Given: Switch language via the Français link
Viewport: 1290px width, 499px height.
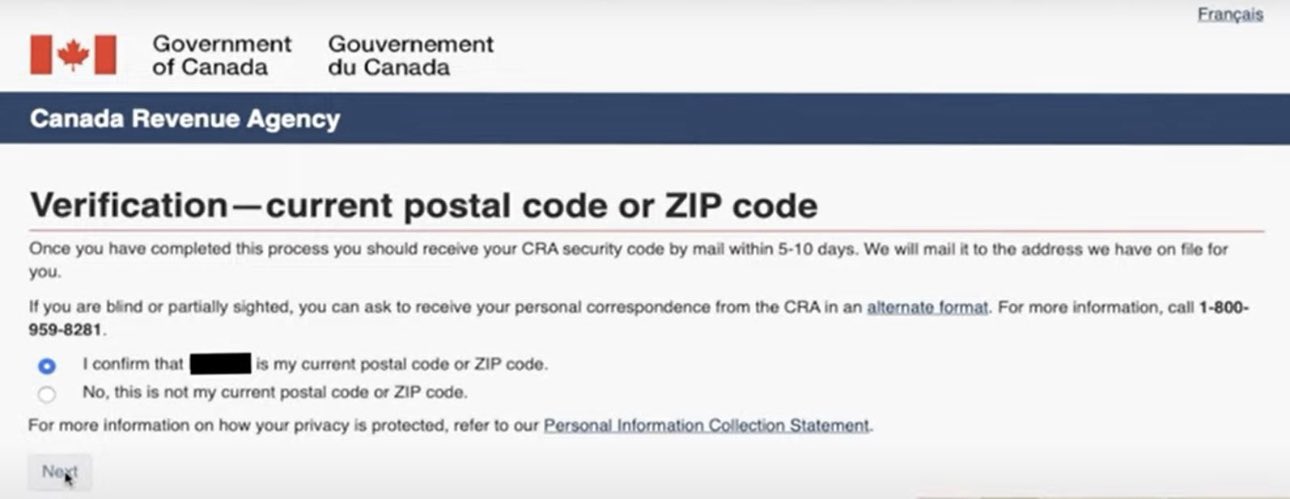Looking at the screenshot, I should pos(1230,15).
